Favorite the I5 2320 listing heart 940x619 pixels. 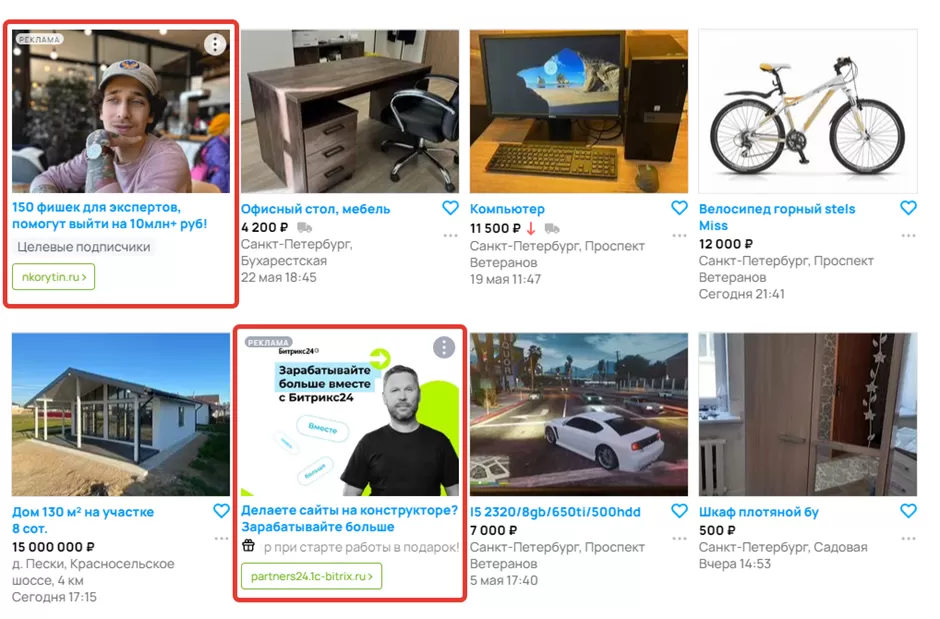click(x=679, y=511)
